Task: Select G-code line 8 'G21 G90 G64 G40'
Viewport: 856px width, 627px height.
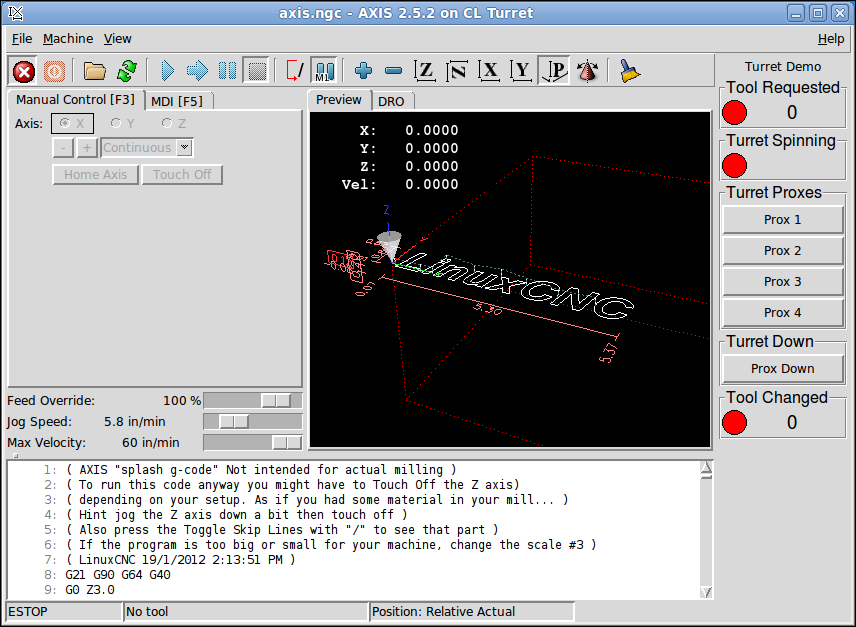Action: (x=118, y=575)
